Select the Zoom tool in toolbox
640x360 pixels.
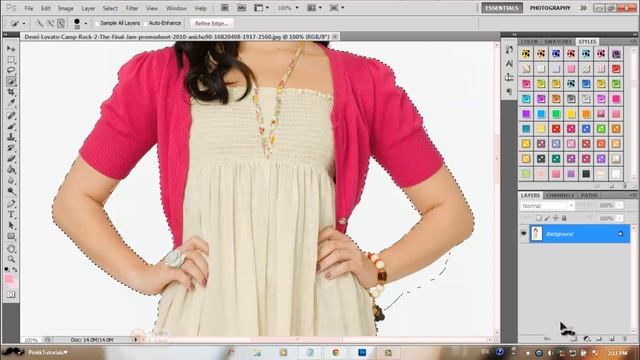pos(11,259)
